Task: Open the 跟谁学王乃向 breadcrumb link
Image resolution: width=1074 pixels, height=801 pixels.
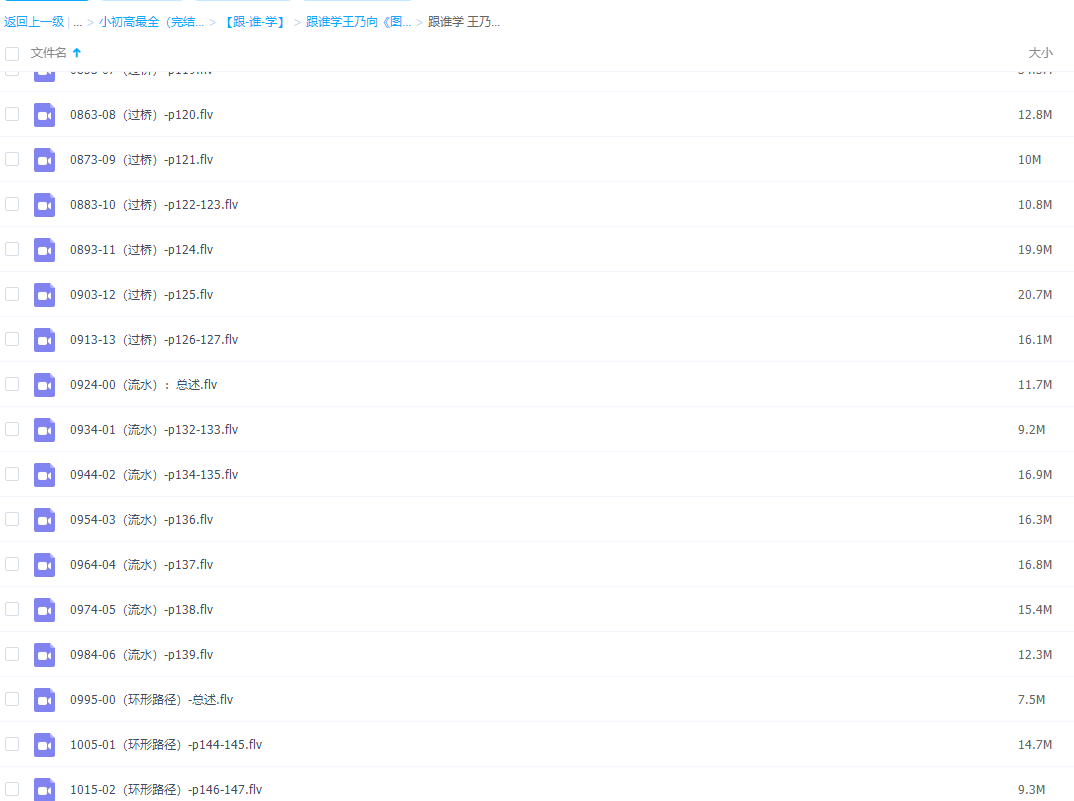Action: (x=358, y=22)
